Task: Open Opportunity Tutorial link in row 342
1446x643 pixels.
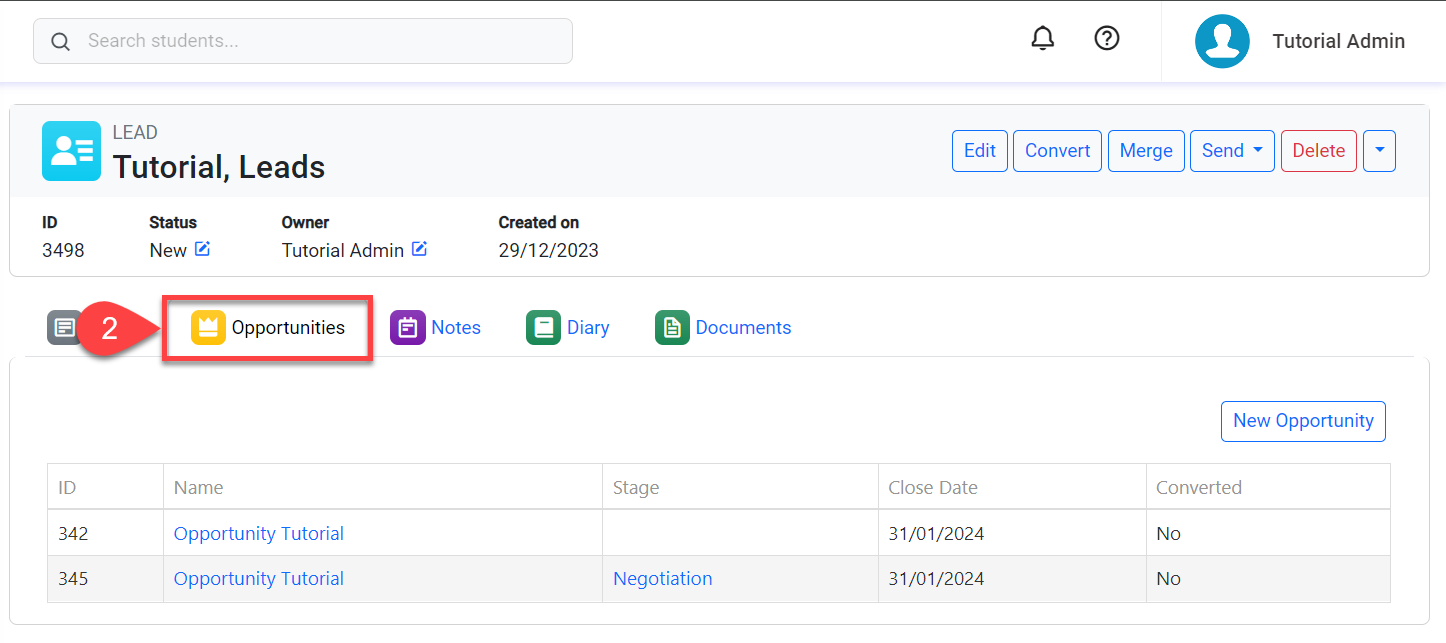Action: click(259, 534)
